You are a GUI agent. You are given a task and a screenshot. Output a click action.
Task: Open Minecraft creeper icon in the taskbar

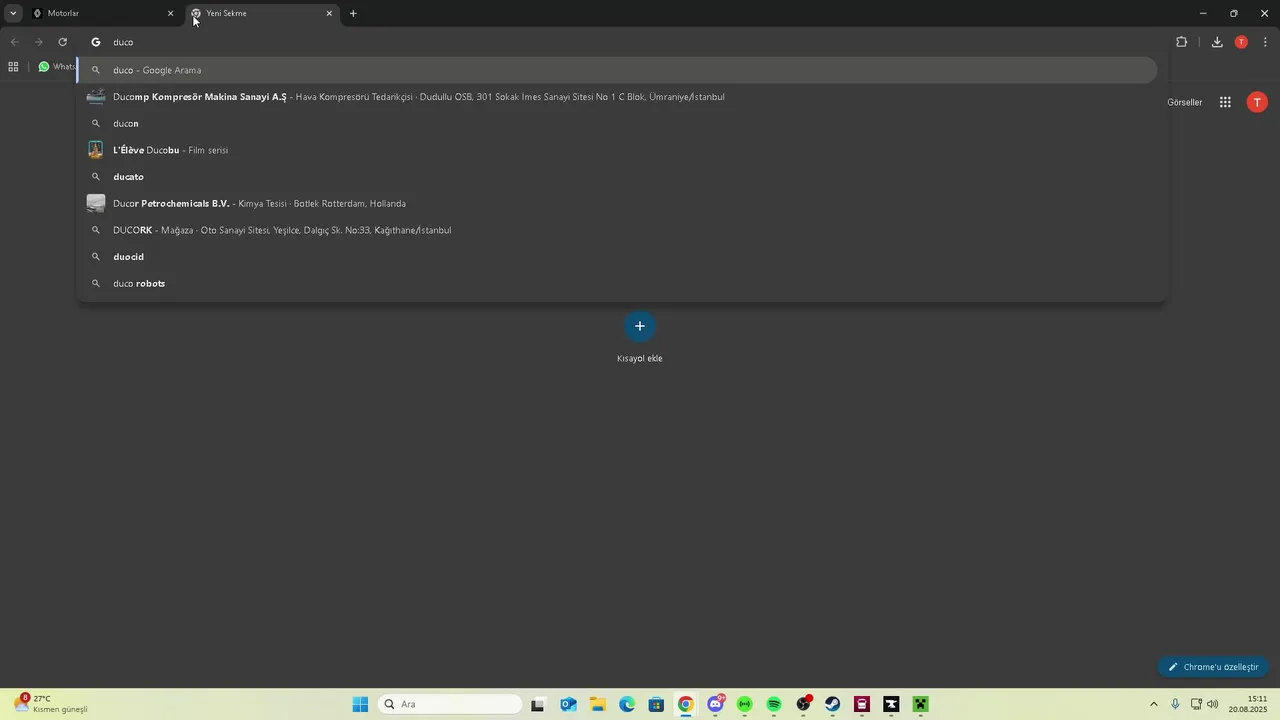pos(921,704)
